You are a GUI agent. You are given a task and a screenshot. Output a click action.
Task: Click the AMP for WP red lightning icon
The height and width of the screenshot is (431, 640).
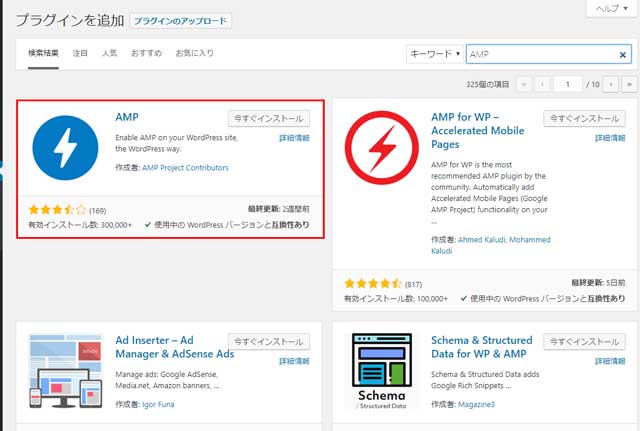pyautogui.click(x=382, y=148)
